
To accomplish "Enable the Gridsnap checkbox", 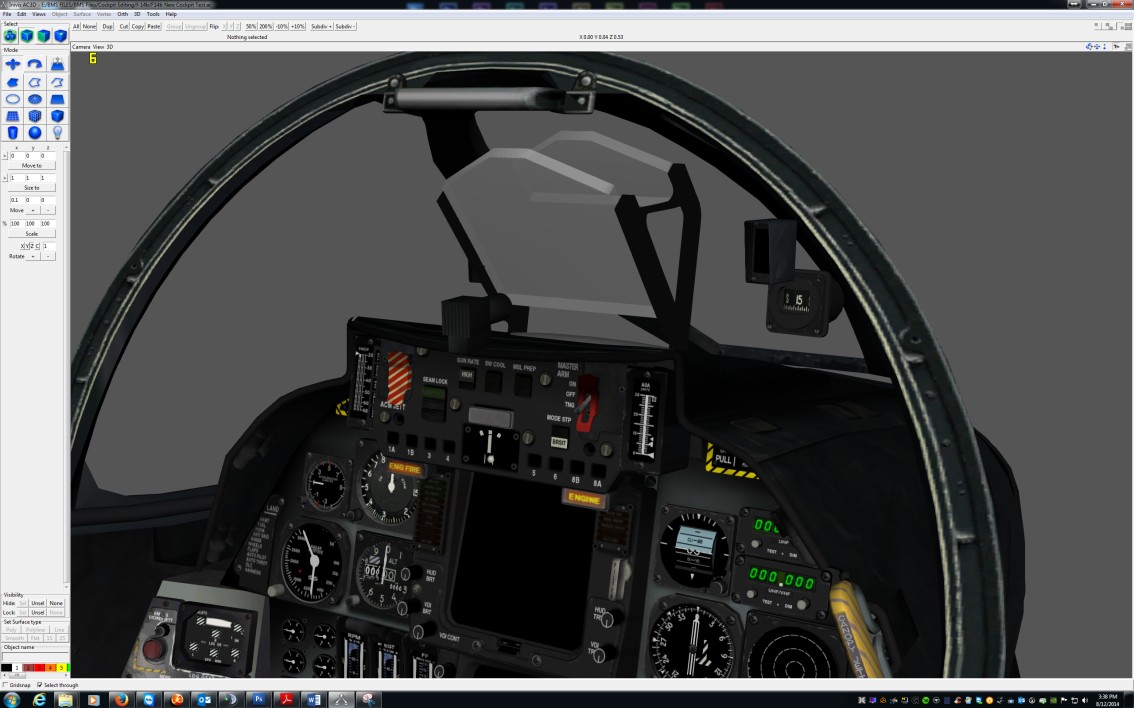I will 6,685.
